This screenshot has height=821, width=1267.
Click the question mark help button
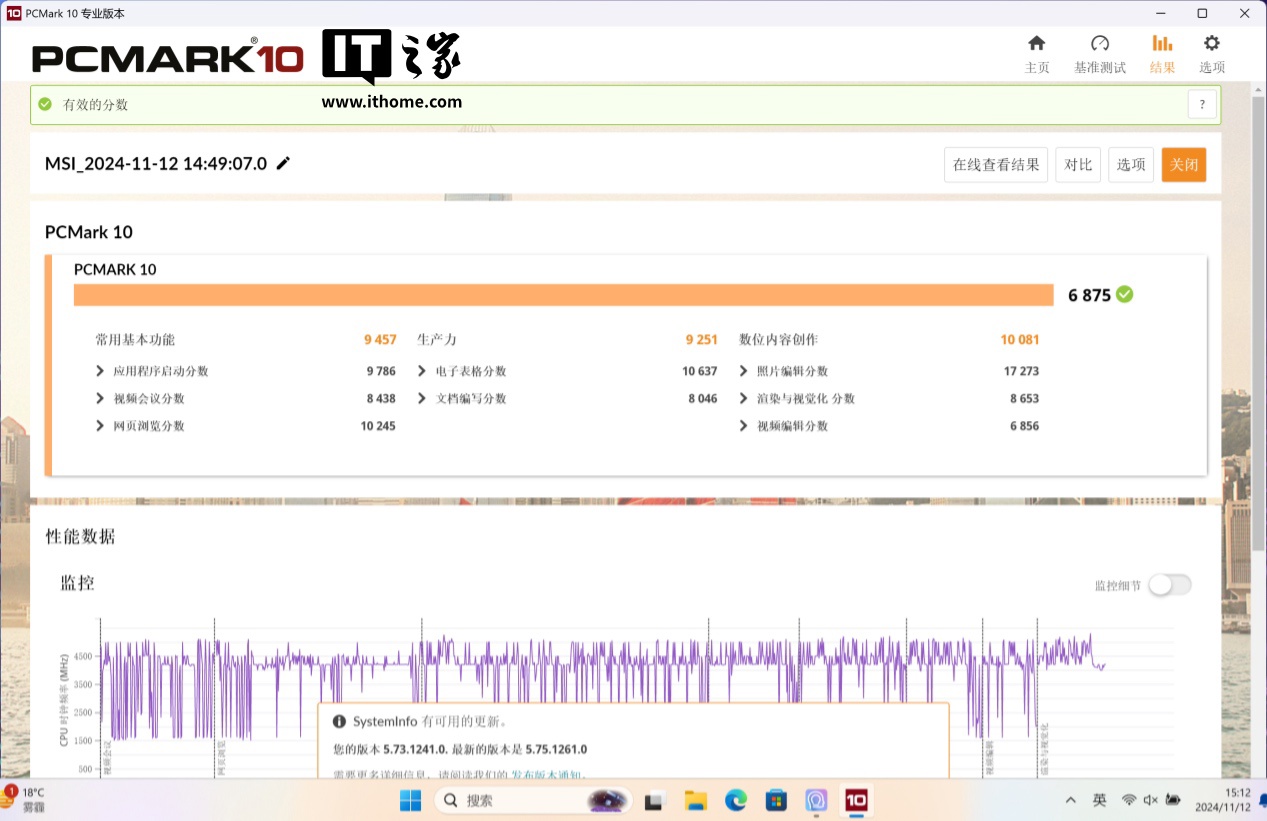coord(1202,104)
